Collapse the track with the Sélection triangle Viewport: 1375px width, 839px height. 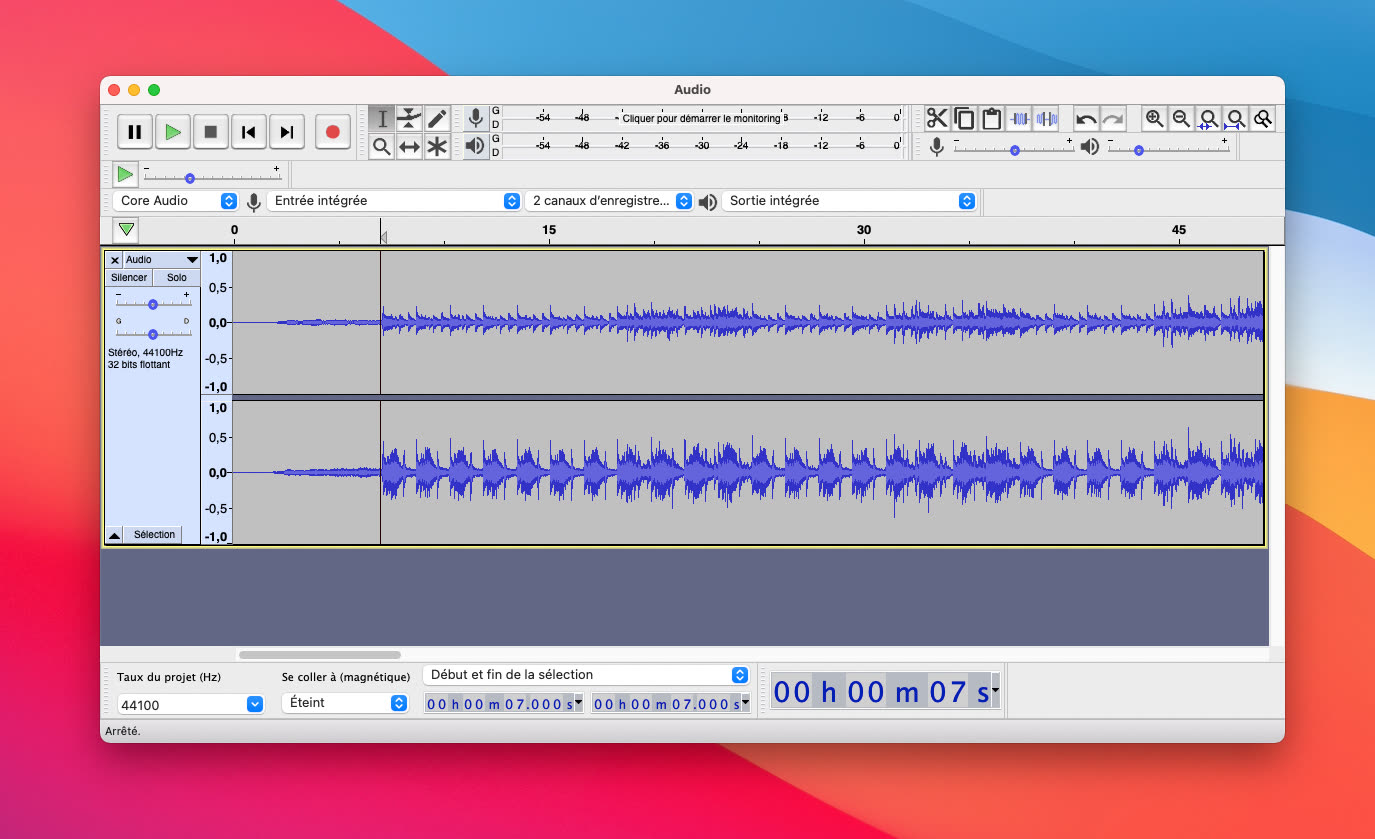114,534
